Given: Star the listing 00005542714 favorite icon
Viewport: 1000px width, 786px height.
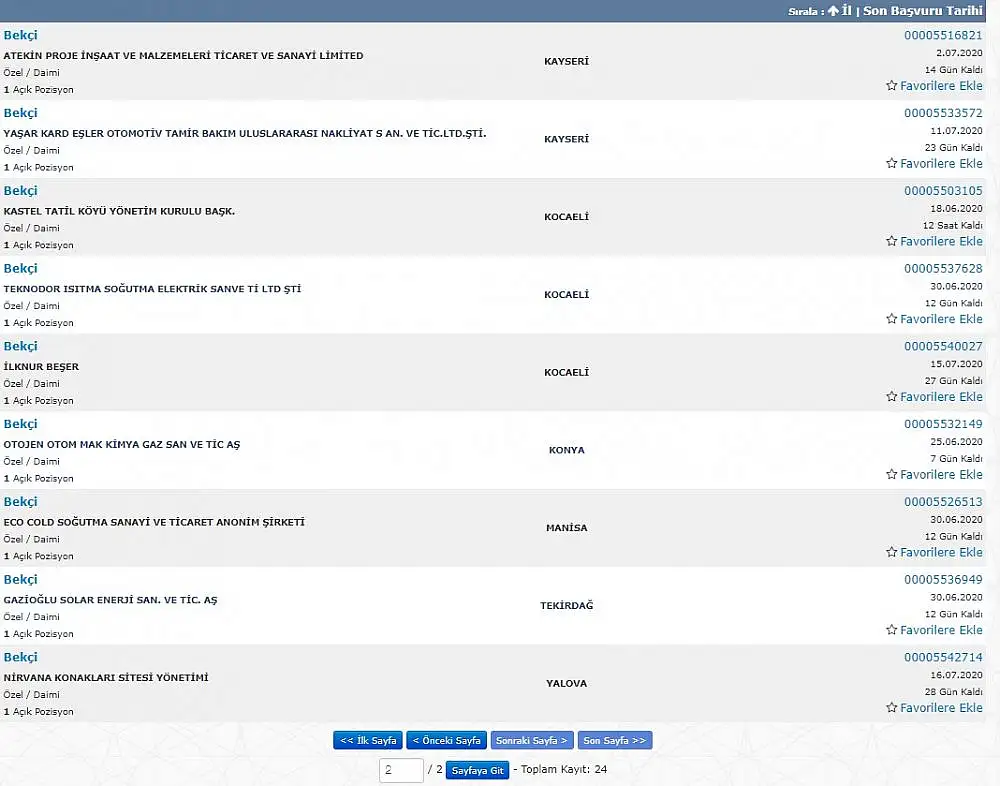Looking at the screenshot, I should tap(892, 708).
